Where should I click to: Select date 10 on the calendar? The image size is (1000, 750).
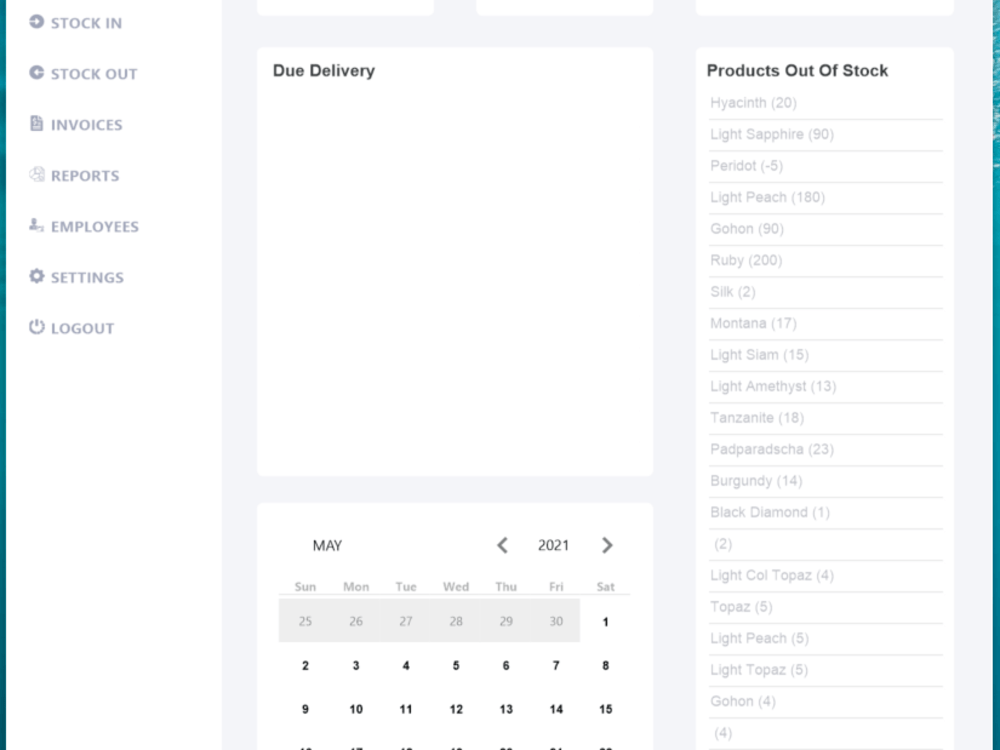pos(356,709)
